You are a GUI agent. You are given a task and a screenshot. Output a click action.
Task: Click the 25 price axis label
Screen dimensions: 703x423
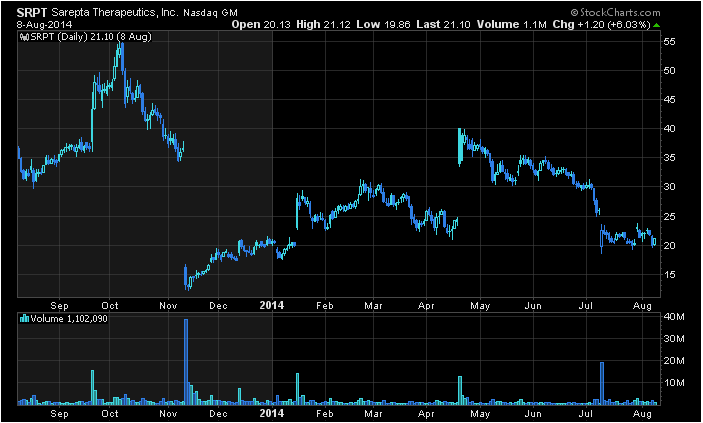pyautogui.click(x=669, y=217)
